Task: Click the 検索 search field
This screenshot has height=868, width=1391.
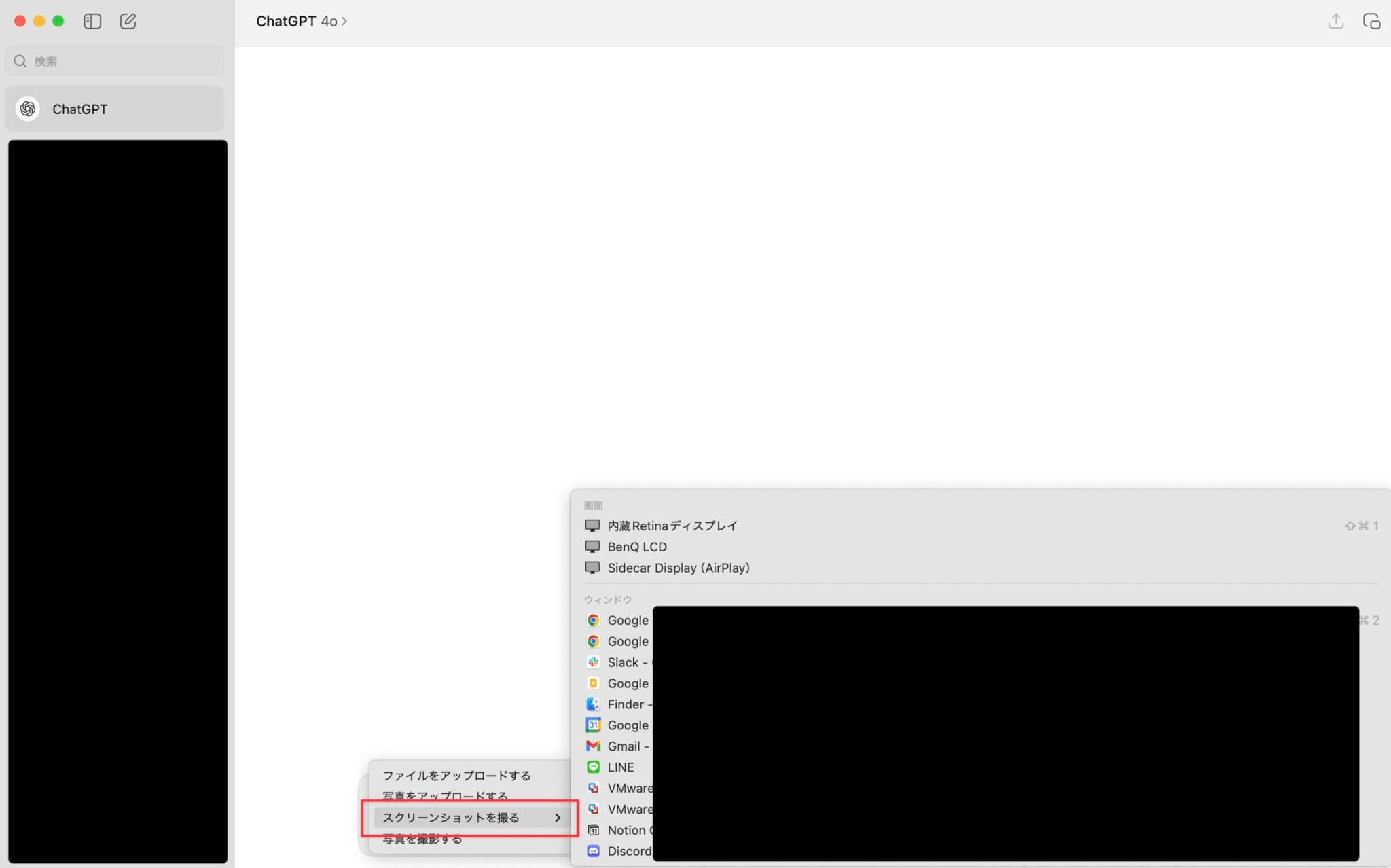Action: 114,61
